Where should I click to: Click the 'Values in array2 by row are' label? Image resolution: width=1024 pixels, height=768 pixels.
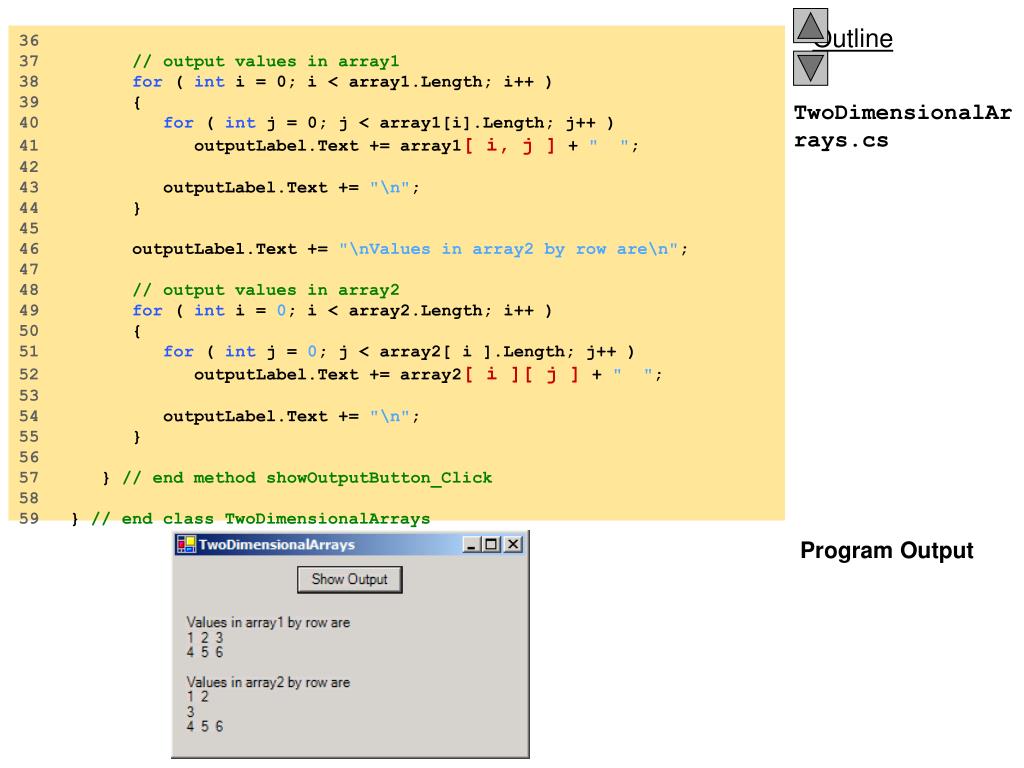tap(268, 682)
